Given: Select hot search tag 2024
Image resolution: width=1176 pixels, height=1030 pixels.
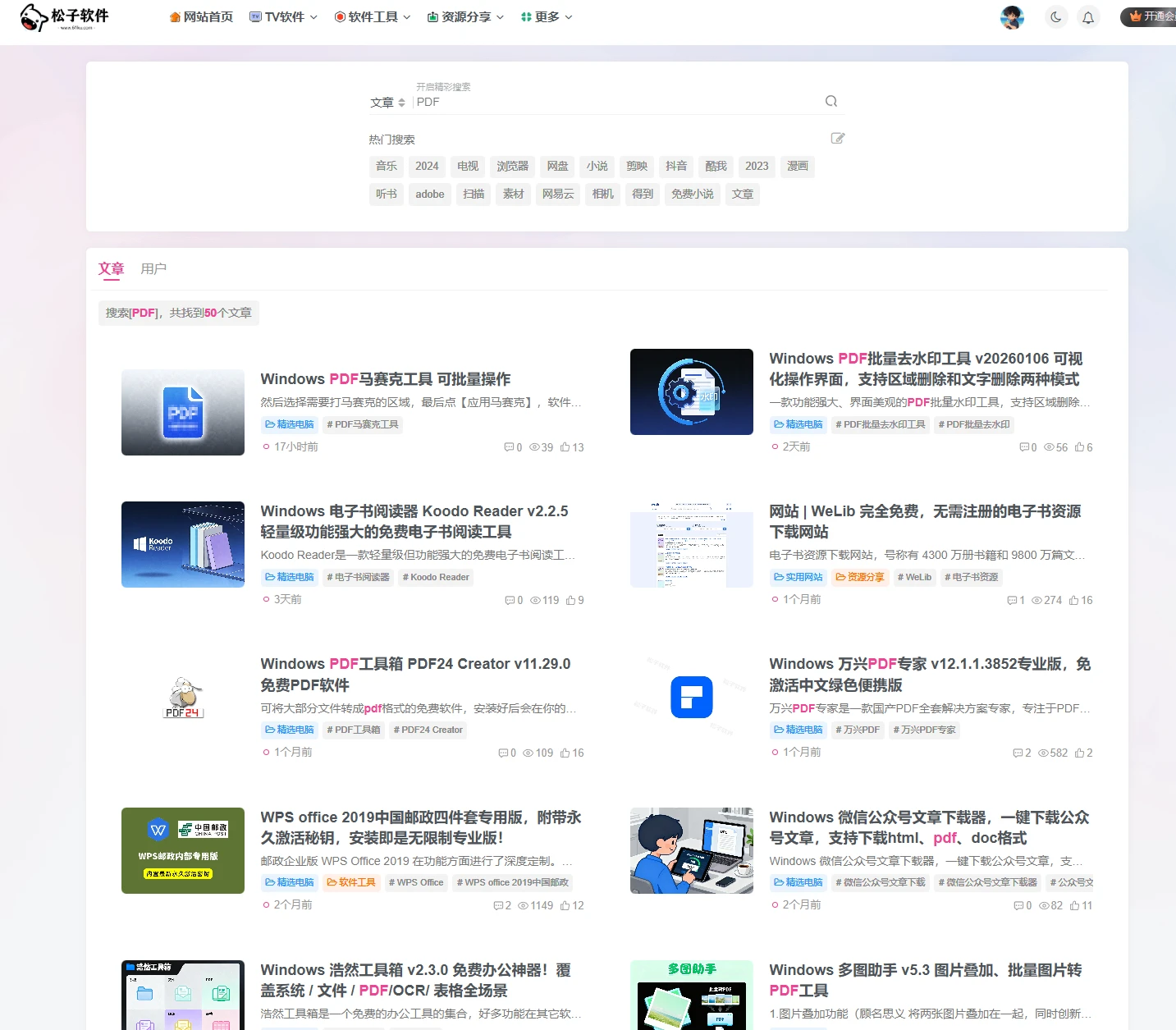Looking at the screenshot, I should click(x=427, y=167).
